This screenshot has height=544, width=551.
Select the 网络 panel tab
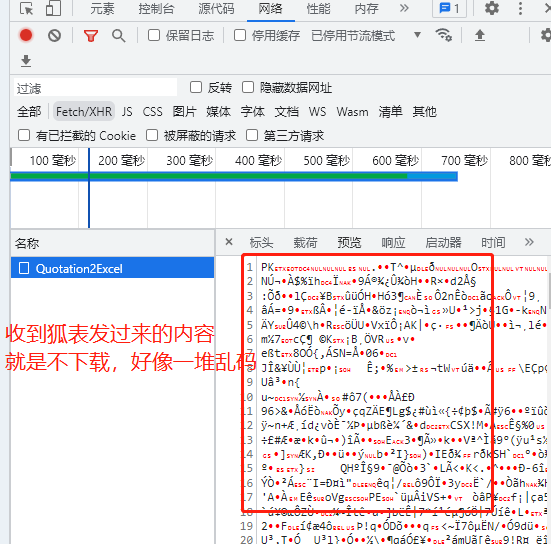click(270, 9)
